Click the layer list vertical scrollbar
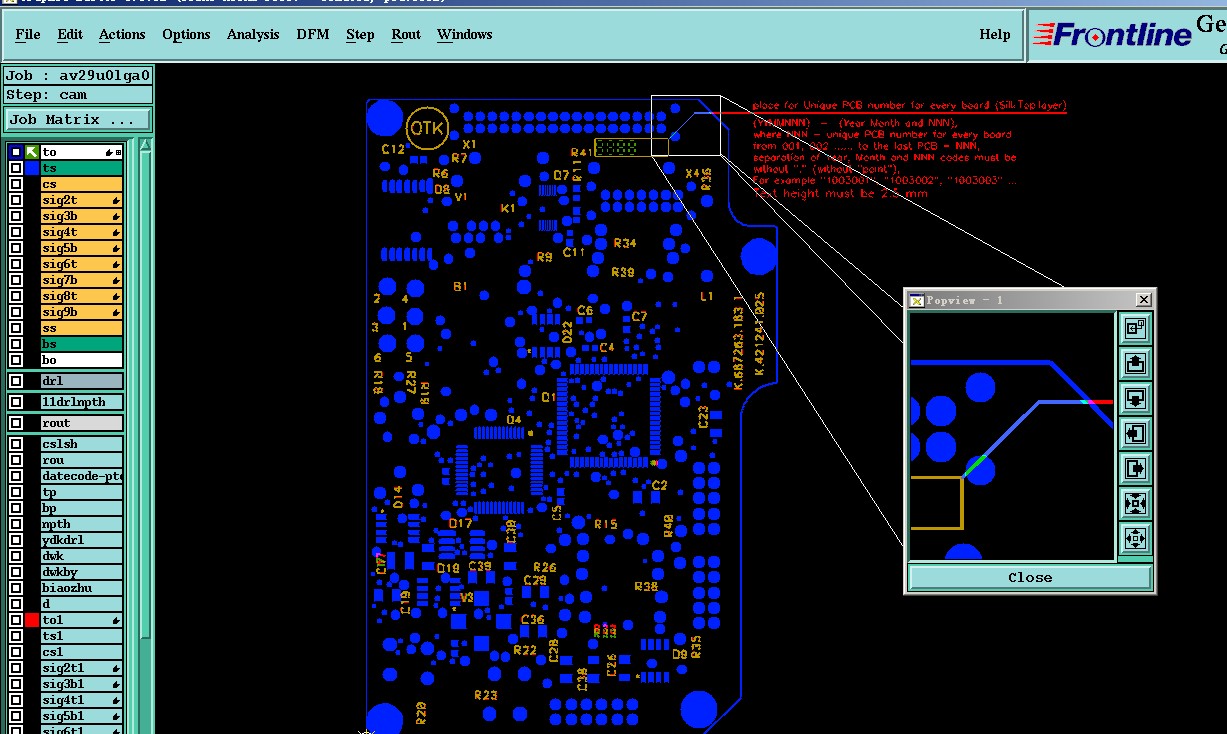 [146, 390]
